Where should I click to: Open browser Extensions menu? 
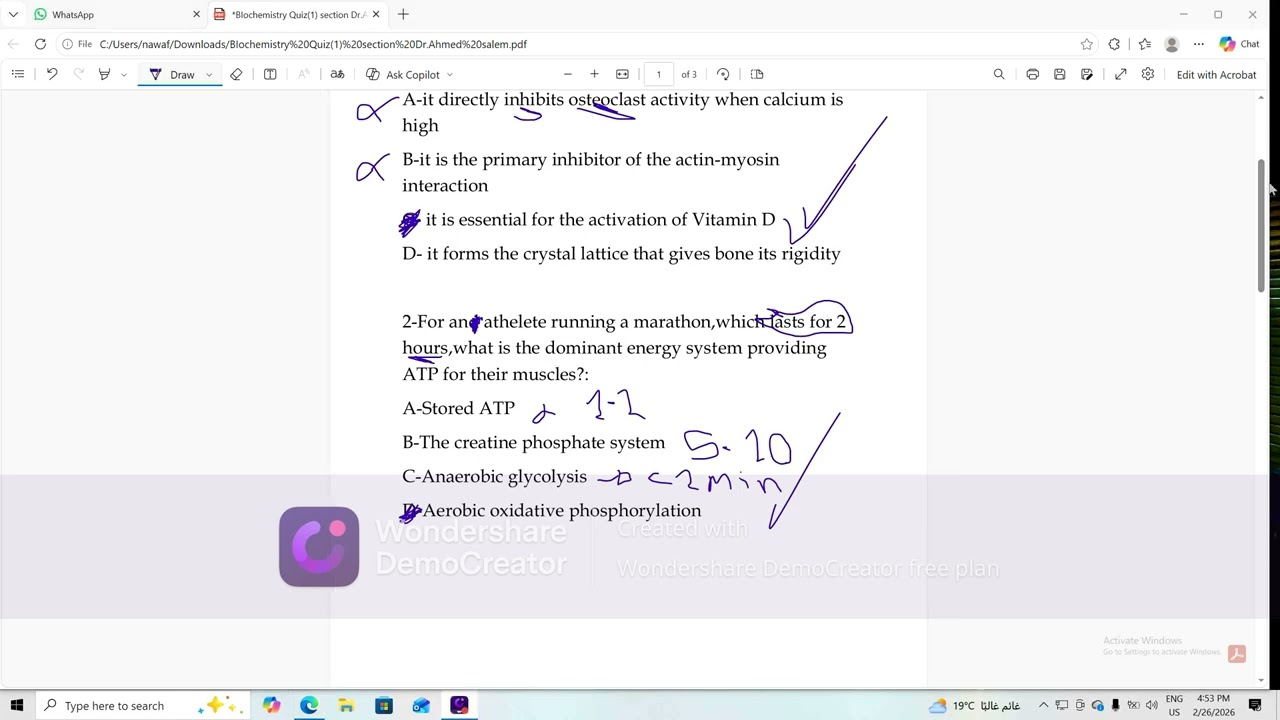pyautogui.click(x=1114, y=44)
